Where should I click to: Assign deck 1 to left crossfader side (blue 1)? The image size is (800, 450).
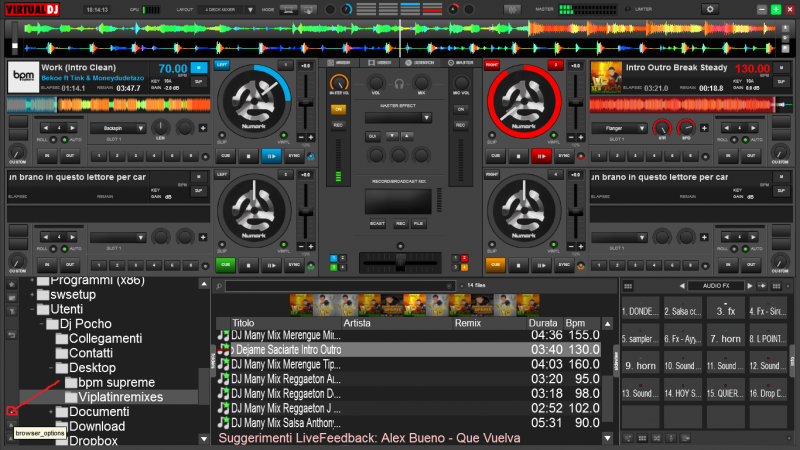click(333, 258)
